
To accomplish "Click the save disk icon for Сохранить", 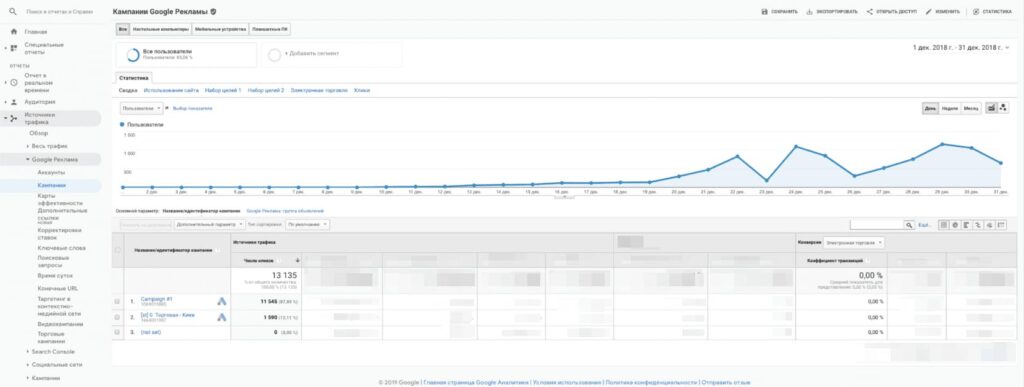I will click(765, 12).
